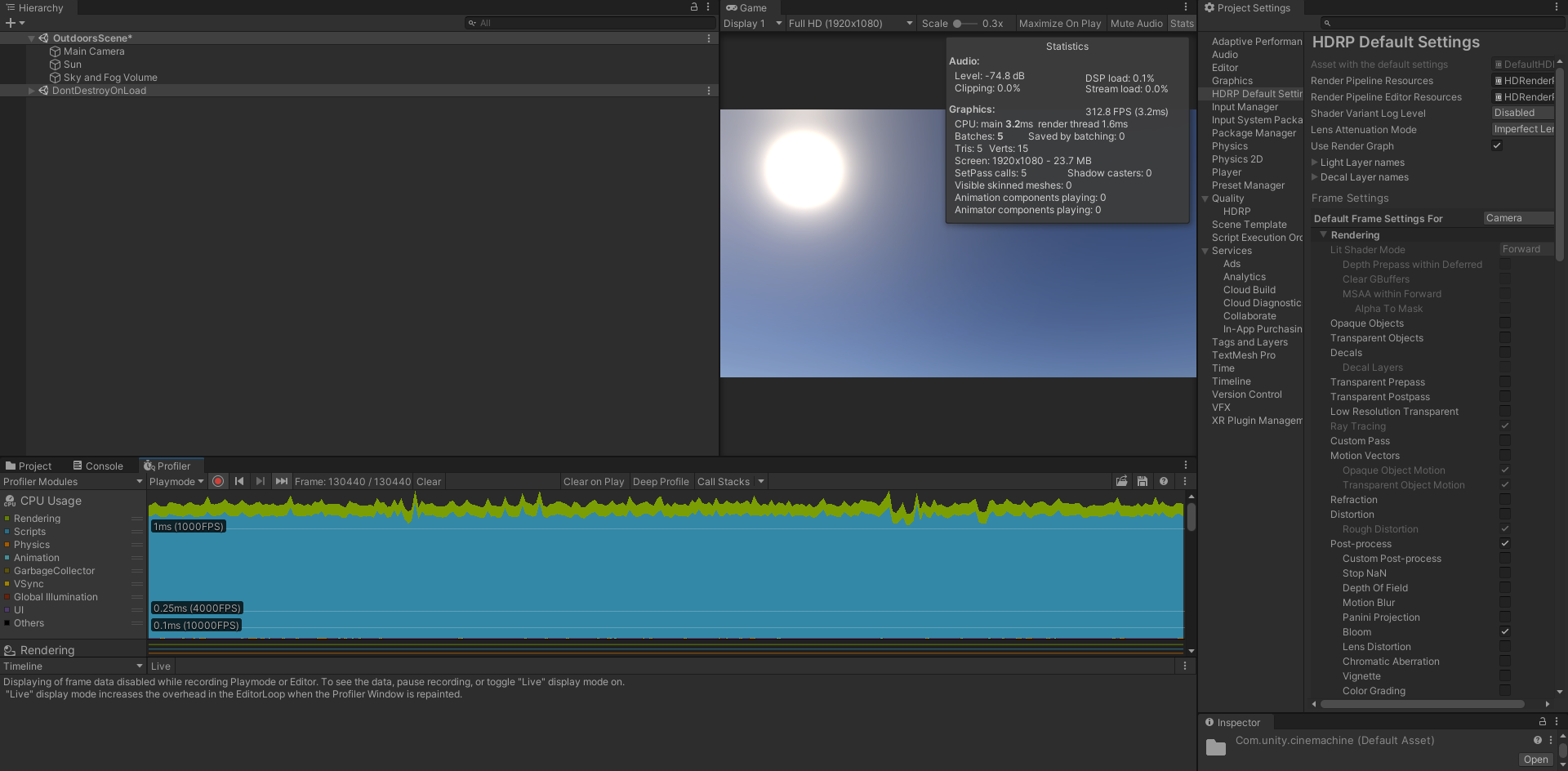Step to the next Profiler frame

260,481
